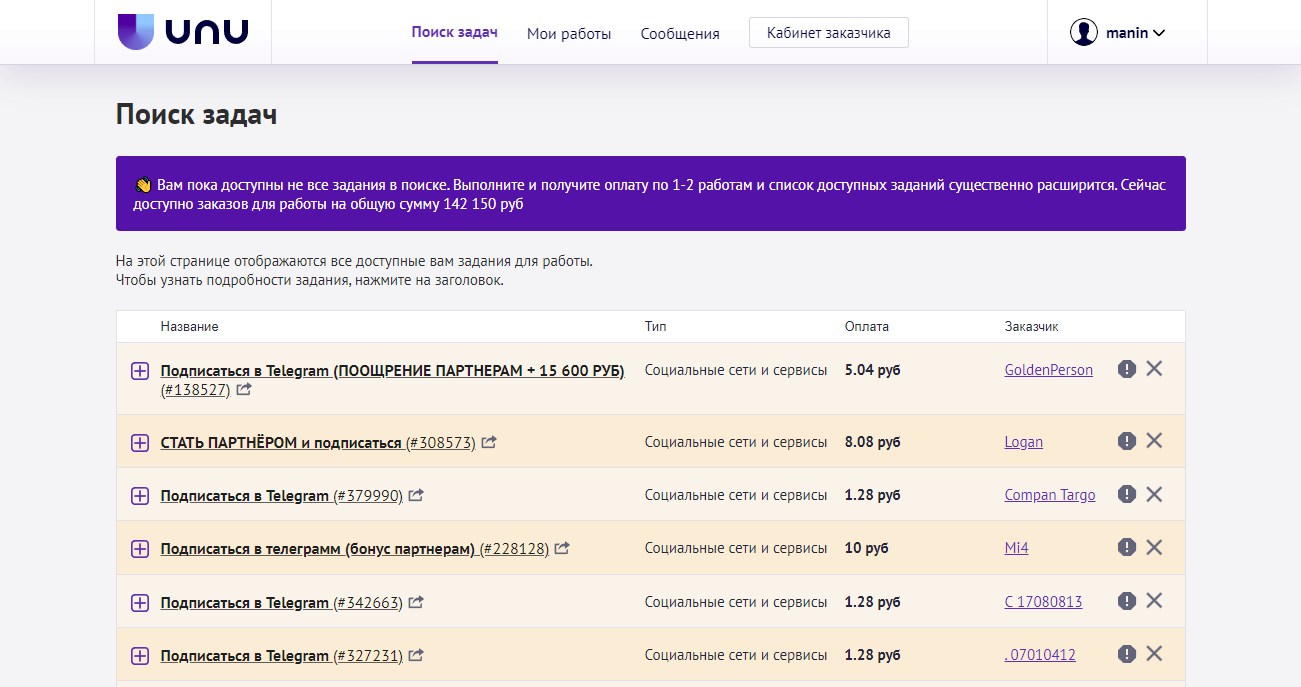Viewport: 1301px width, 687px height.
Task: Hide the .07010412 task with X
Action: [1154, 654]
